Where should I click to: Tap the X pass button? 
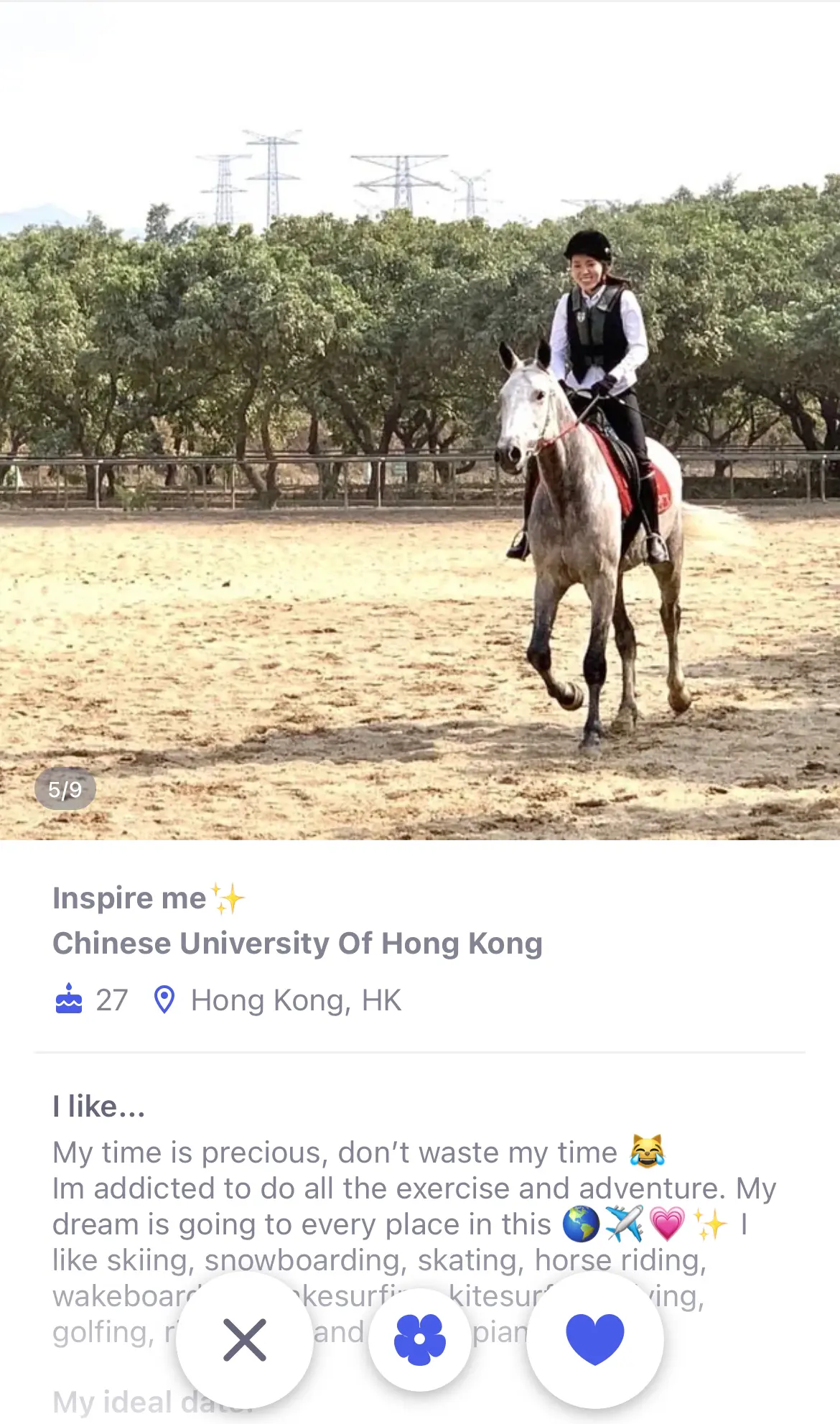[x=245, y=1340]
